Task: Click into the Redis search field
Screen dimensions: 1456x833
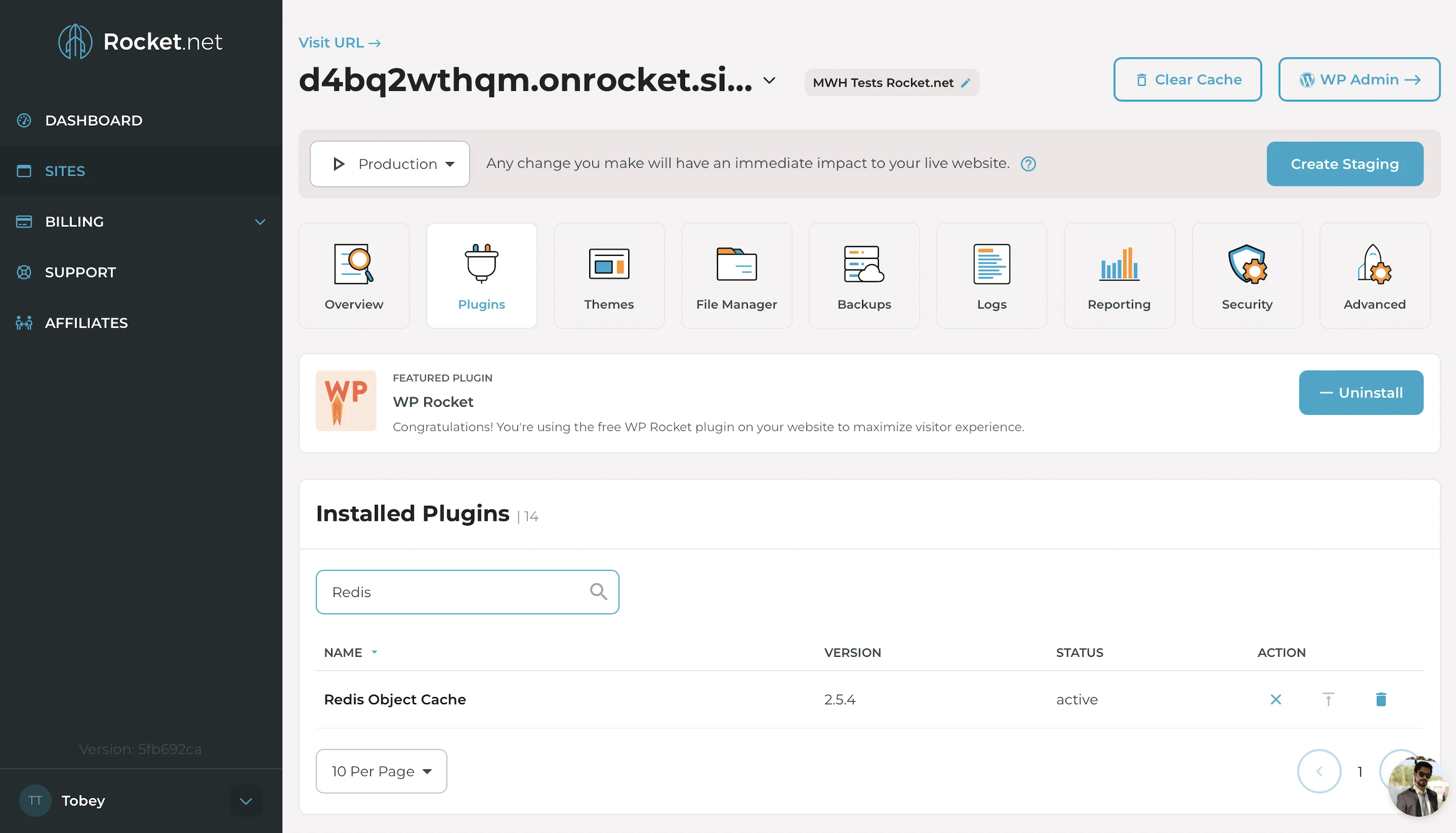Action: [x=452, y=592]
